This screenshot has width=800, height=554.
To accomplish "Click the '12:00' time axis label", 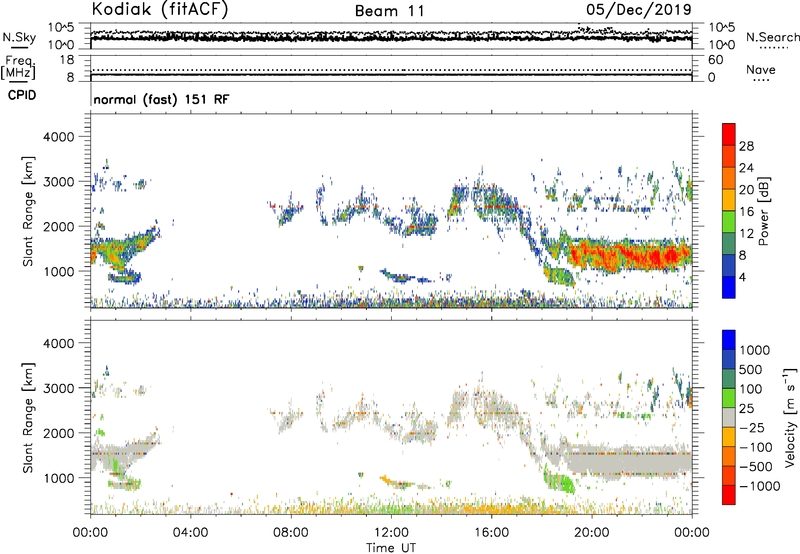I will (391, 533).
